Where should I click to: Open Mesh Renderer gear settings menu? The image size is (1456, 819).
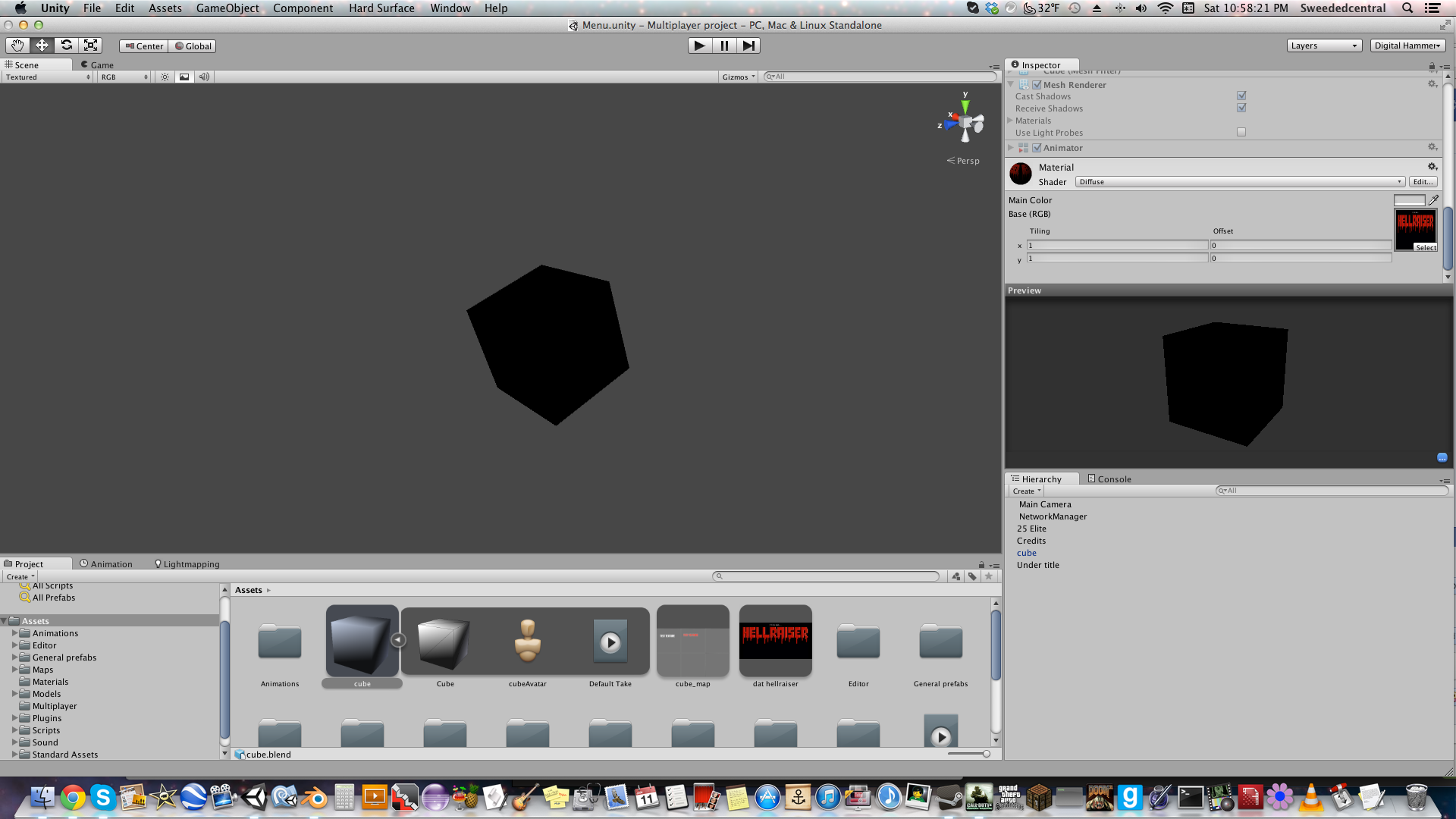[x=1432, y=84]
